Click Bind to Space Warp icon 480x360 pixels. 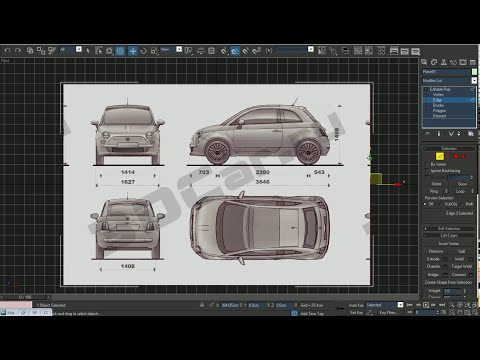tap(52, 50)
